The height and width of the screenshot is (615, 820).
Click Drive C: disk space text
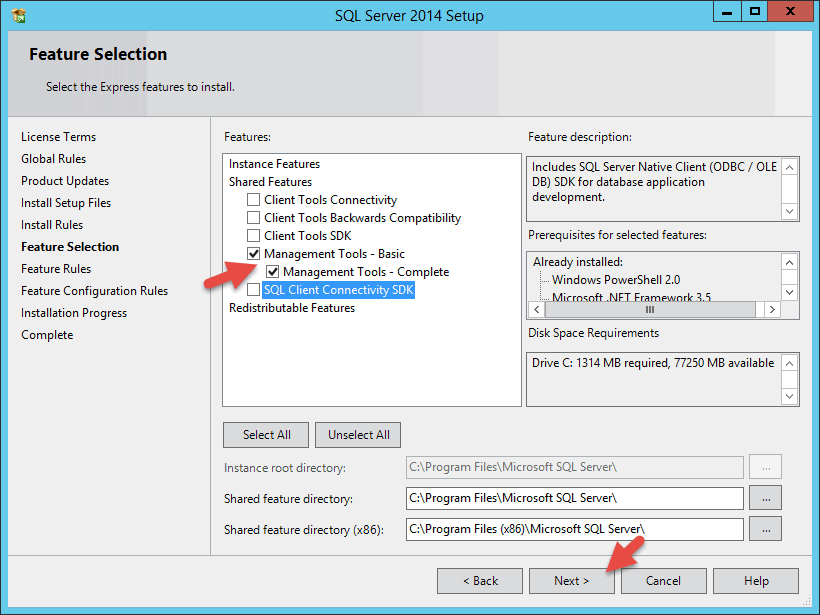point(653,362)
